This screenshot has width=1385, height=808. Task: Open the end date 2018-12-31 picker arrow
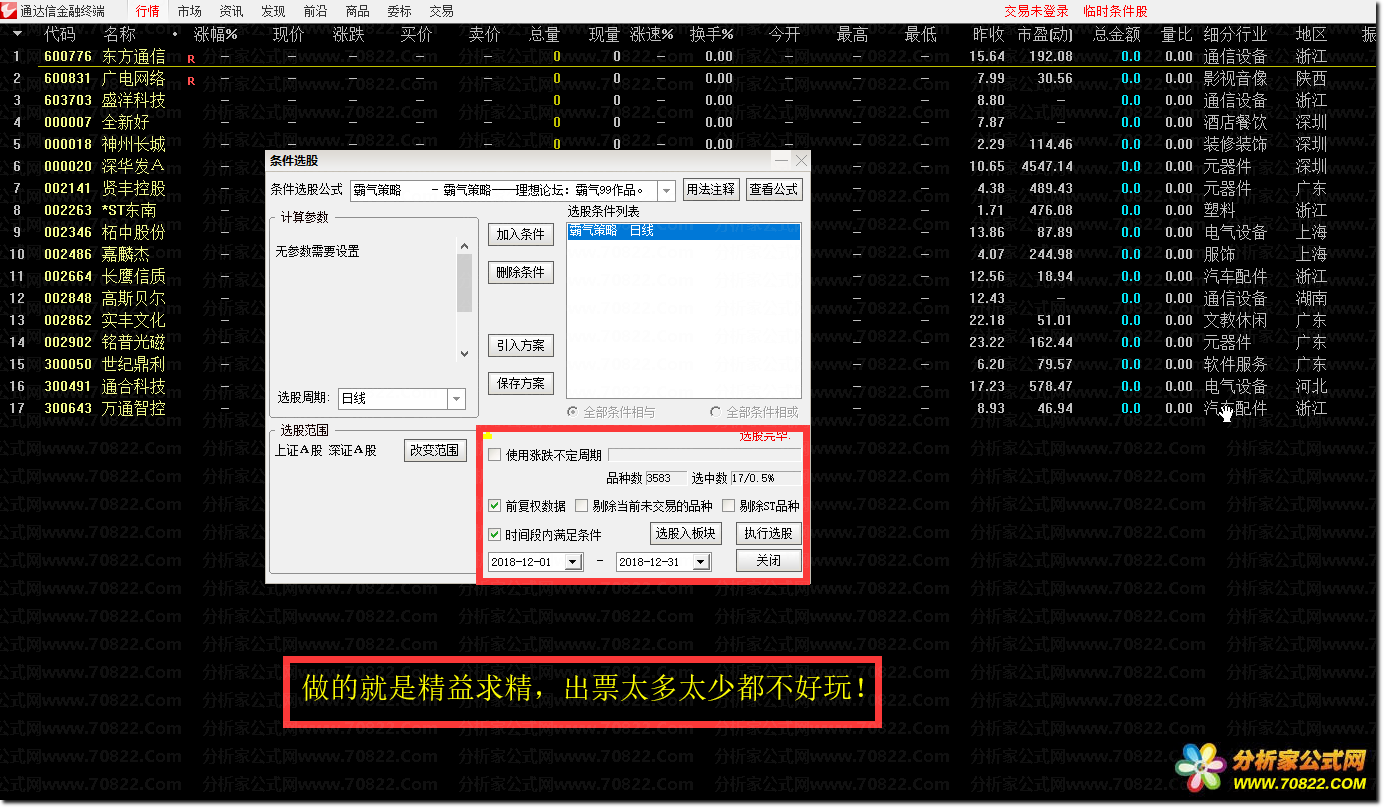[x=701, y=562]
